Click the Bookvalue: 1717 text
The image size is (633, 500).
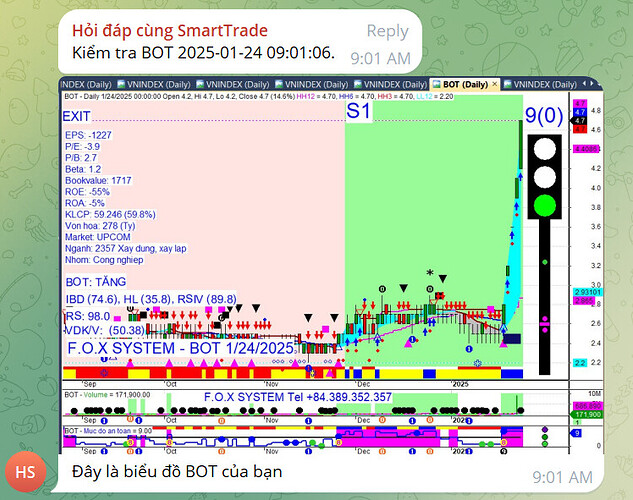tap(98, 180)
